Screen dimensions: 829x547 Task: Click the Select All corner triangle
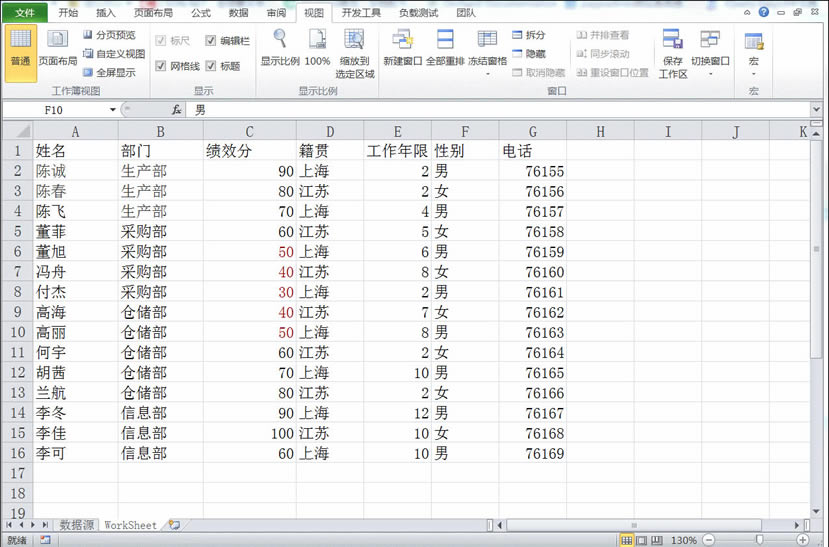(x=17, y=131)
